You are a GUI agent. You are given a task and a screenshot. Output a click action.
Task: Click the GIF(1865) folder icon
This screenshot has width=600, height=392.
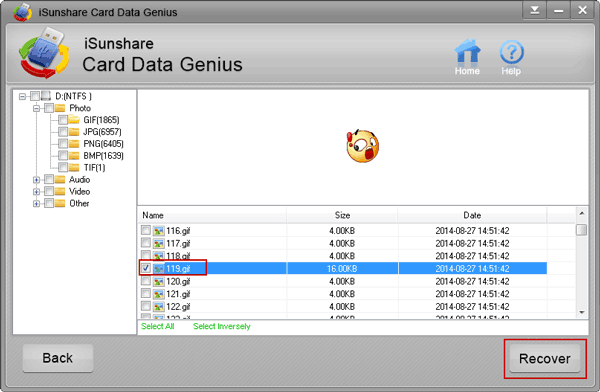[74, 120]
